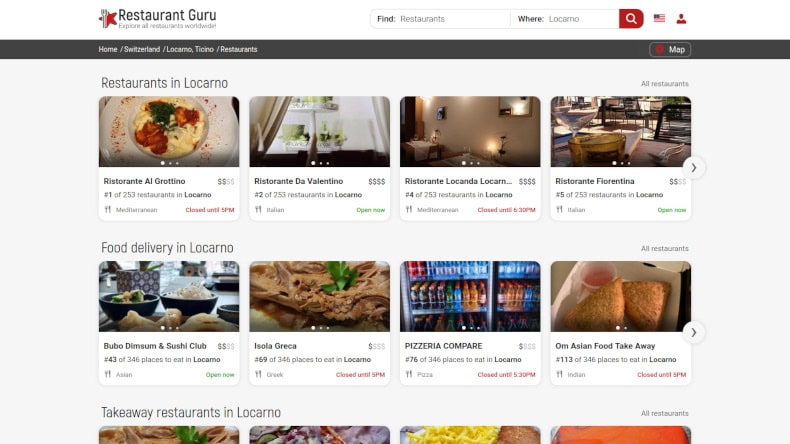Click 'Asian' cuisine label on Bubo Dimsum
Image resolution: width=790 pixels, height=444 pixels.
click(124, 374)
